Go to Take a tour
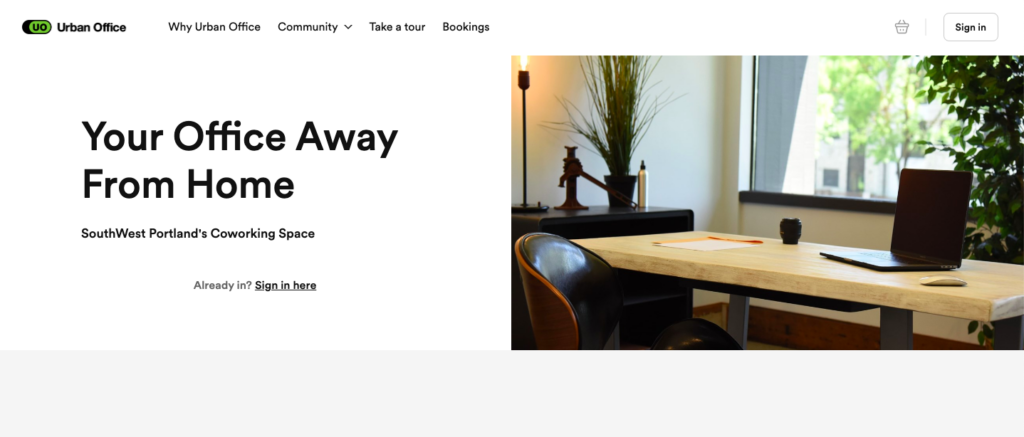 point(397,27)
